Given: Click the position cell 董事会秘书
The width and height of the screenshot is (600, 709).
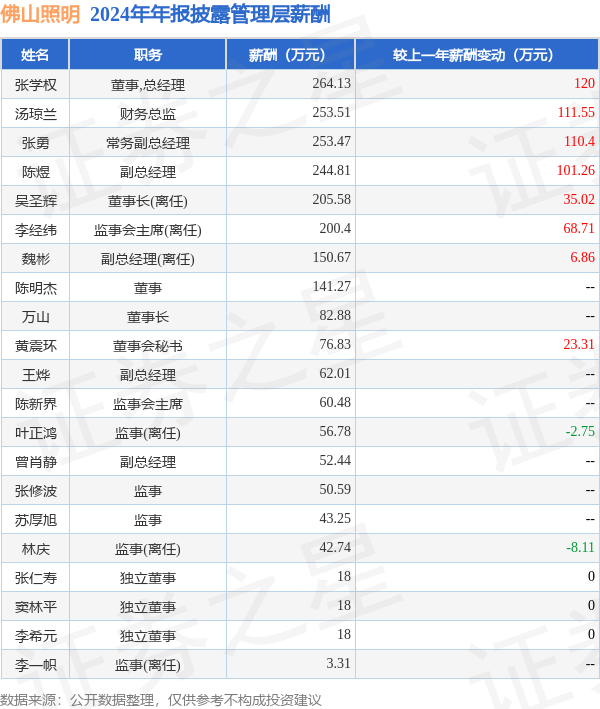Looking at the screenshot, I should [x=147, y=346].
